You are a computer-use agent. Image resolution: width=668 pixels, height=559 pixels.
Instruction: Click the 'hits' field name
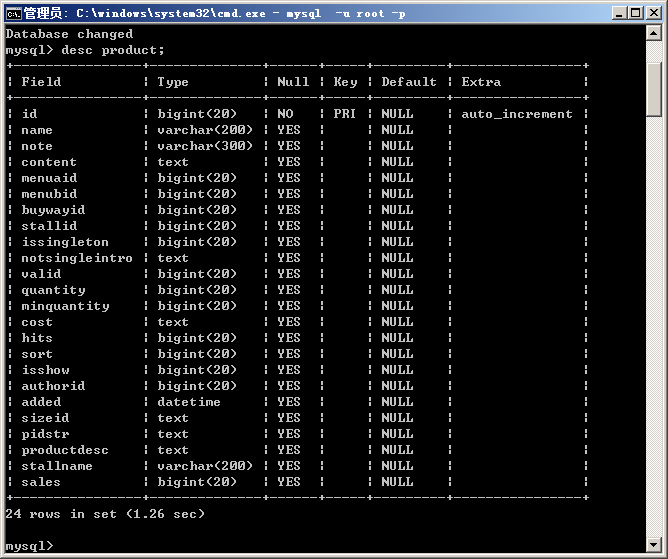coord(37,338)
